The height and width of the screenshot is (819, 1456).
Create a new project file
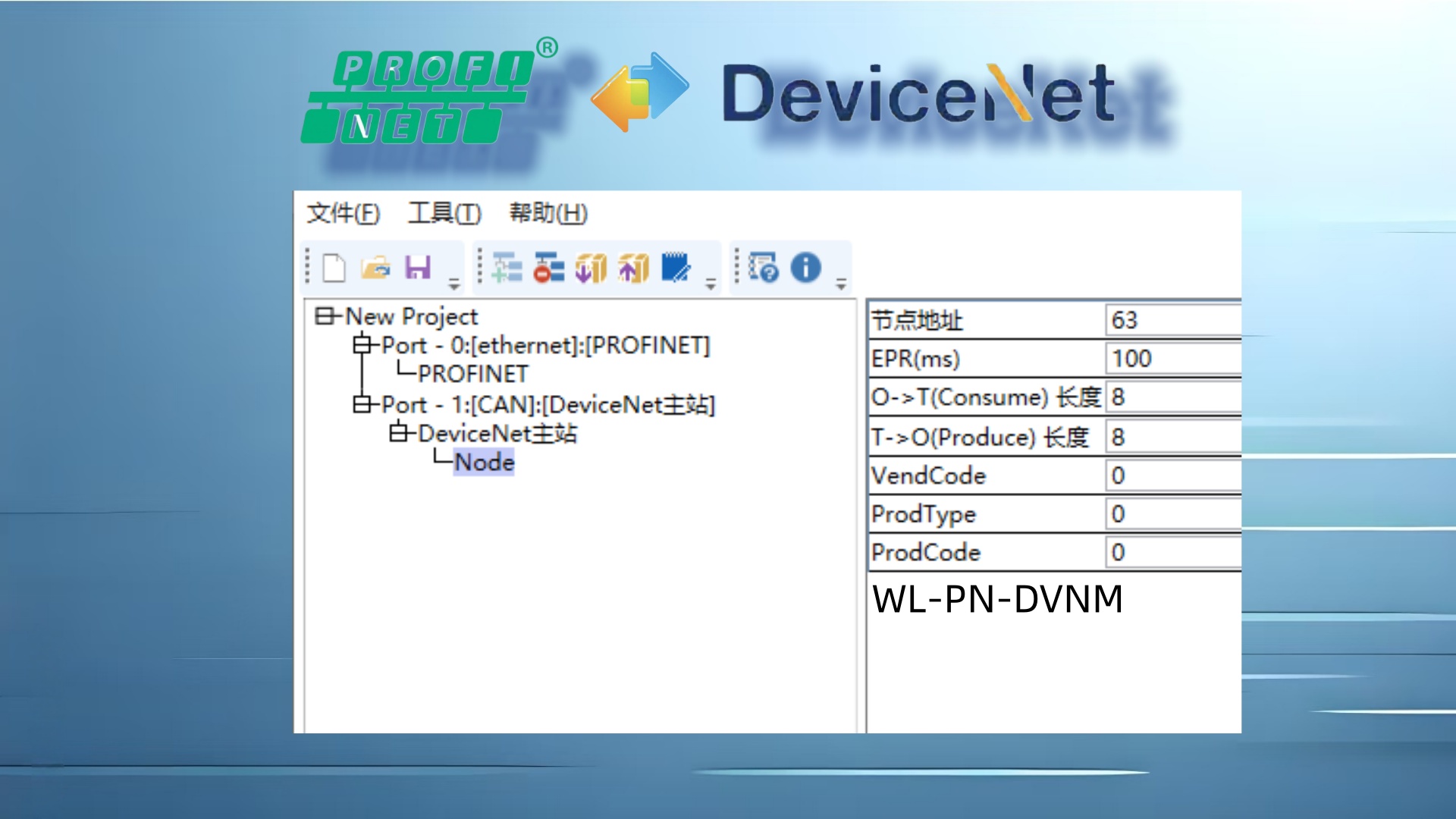click(x=334, y=267)
